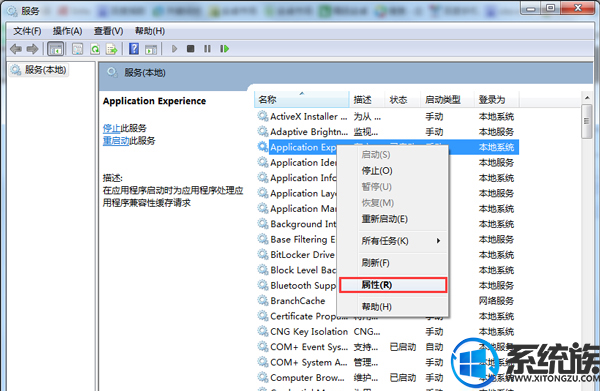This screenshot has width=600, height=391.
Task: Sort by the 名称 column header
Action: (x=302, y=99)
